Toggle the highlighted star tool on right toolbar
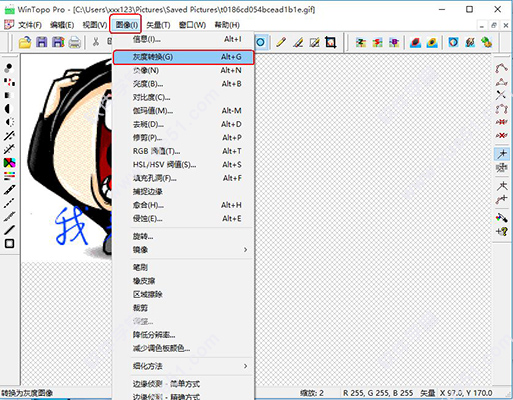 (x=501, y=154)
